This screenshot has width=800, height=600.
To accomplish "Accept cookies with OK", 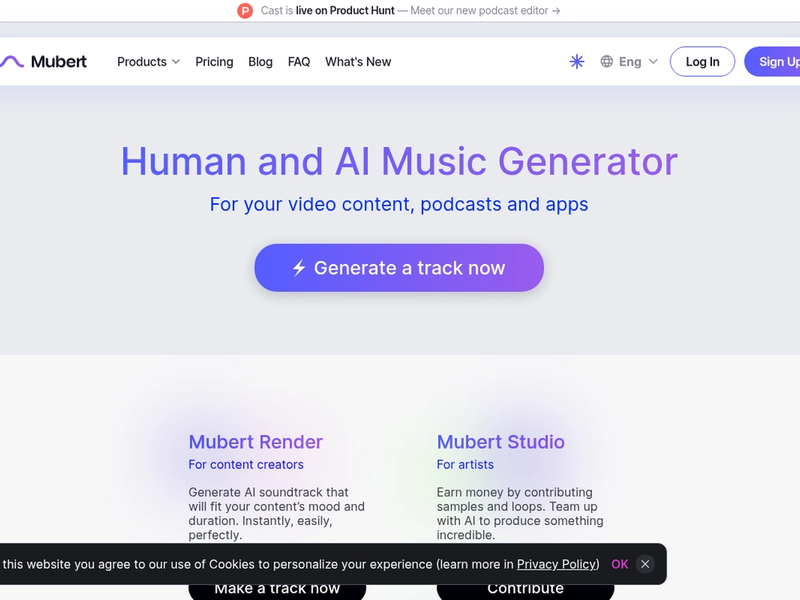I will coord(620,564).
